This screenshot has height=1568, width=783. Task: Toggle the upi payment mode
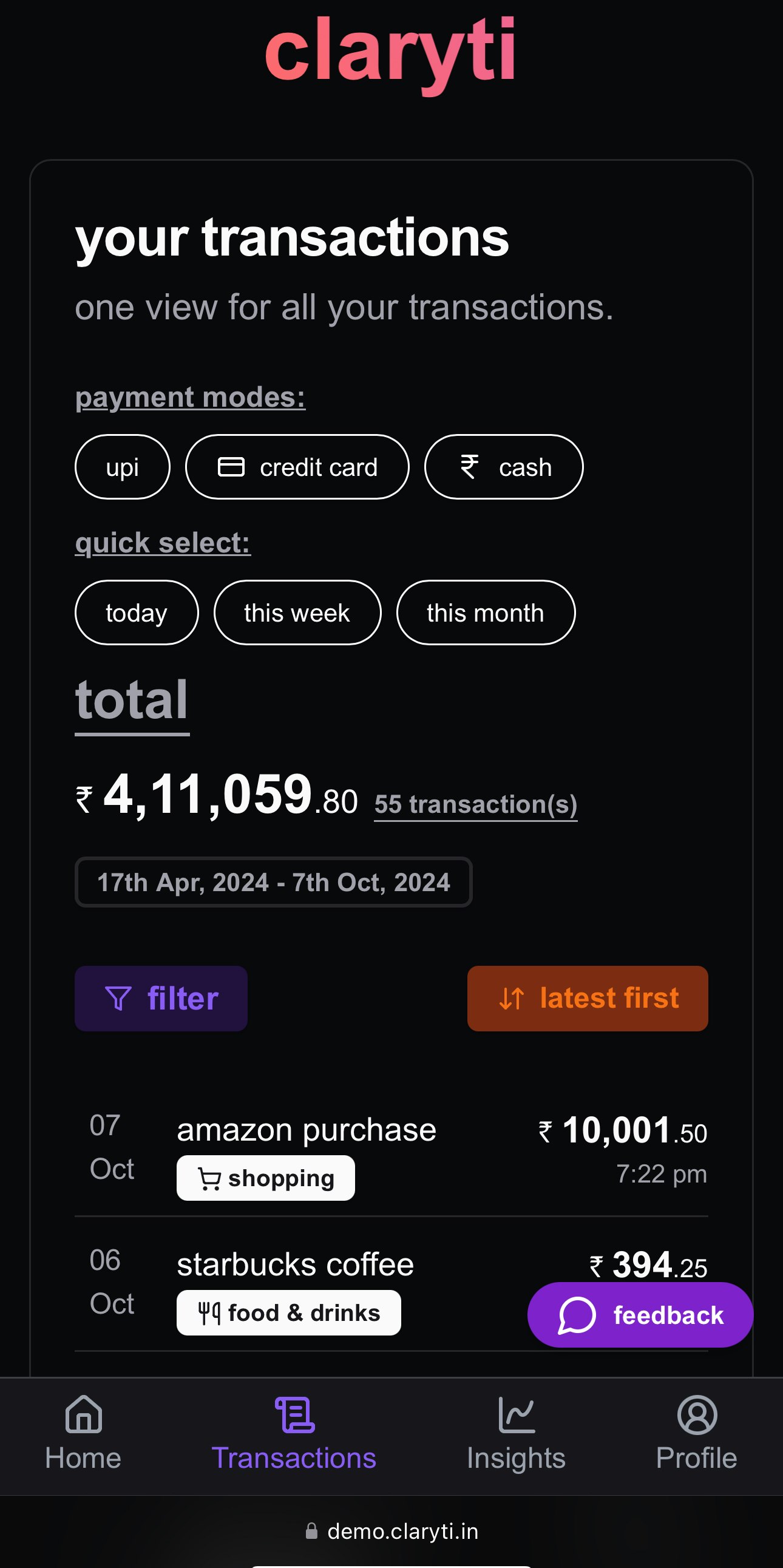point(122,467)
